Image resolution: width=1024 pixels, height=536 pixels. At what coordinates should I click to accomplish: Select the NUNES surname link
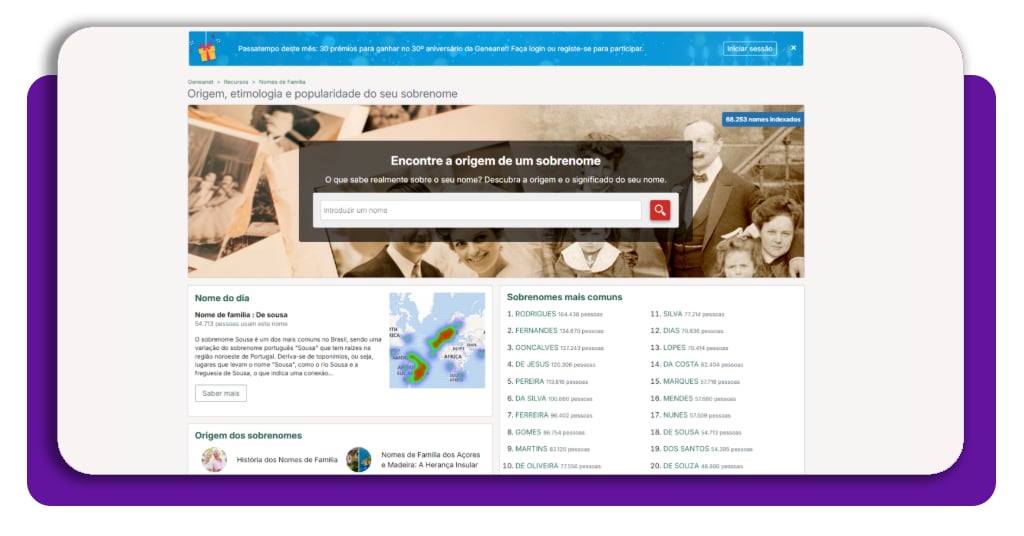click(x=675, y=415)
